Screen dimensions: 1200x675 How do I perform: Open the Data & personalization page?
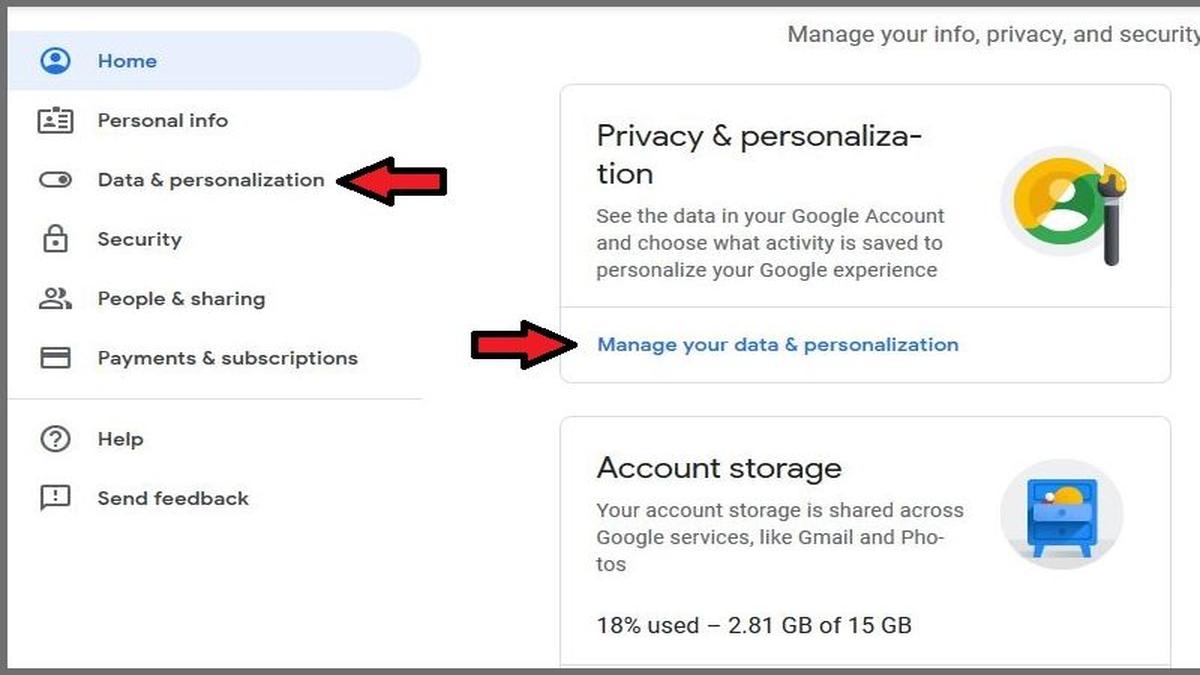pyautogui.click(x=210, y=180)
